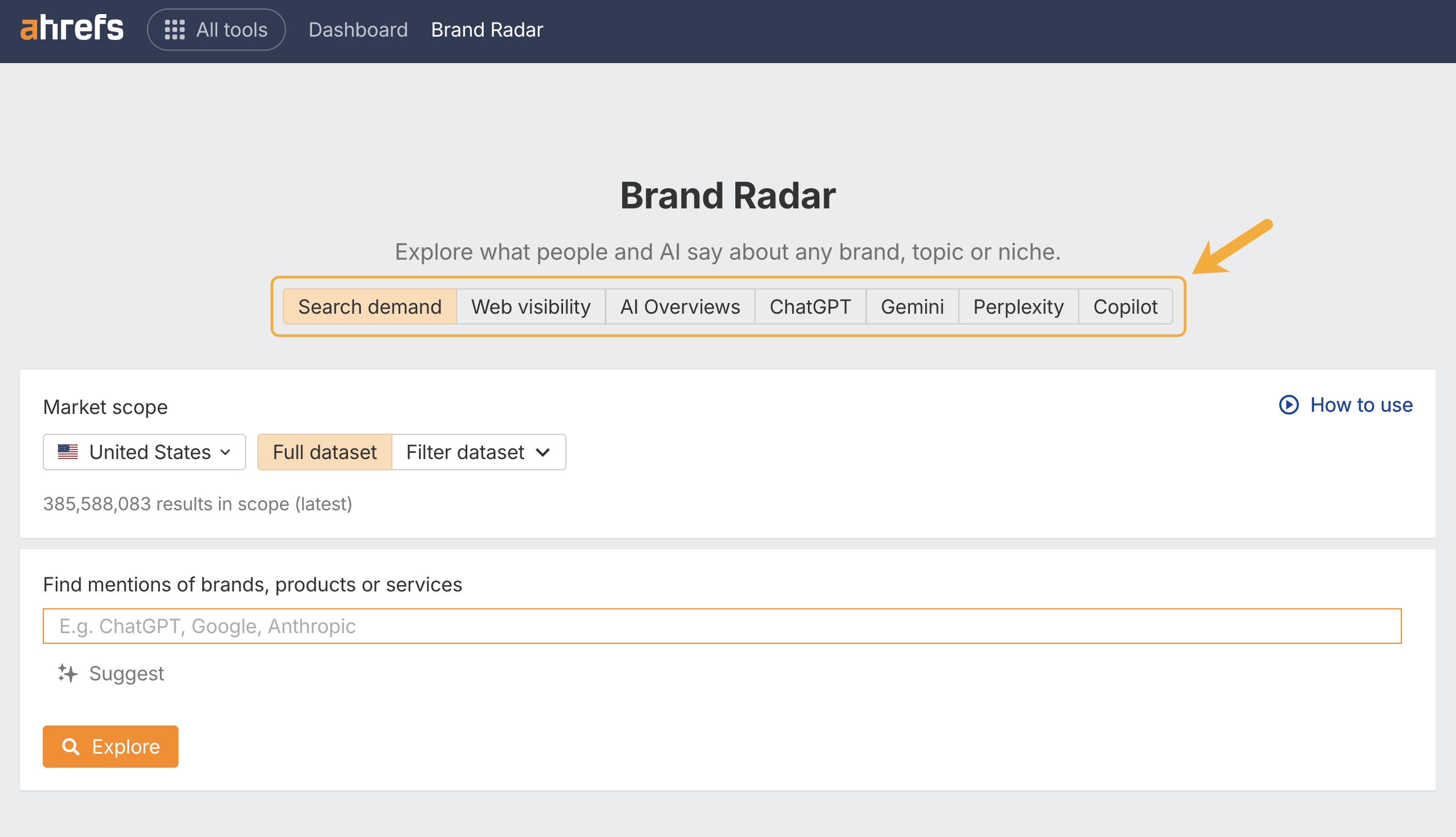
Task: Click the Market scope label
Action: click(105, 407)
